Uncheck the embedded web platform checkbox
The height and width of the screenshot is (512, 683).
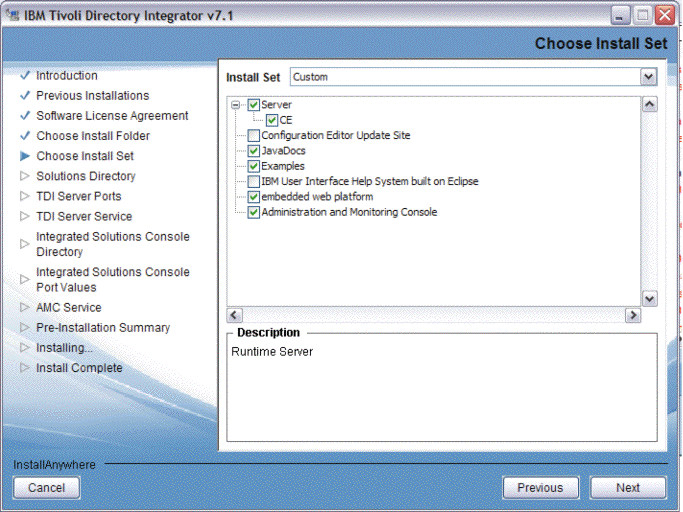pos(254,197)
